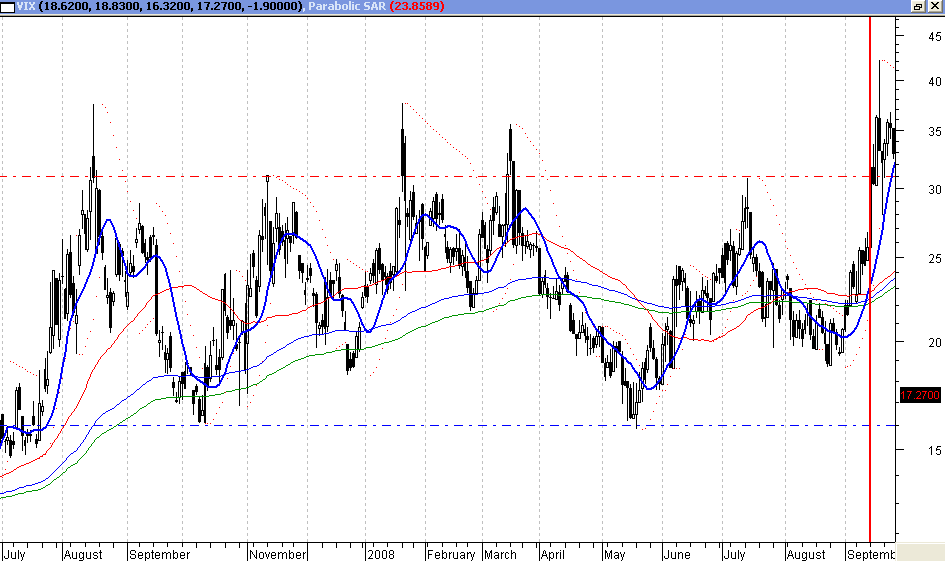Click the March date axis label
The height and width of the screenshot is (561, 945).
(500, 554)
